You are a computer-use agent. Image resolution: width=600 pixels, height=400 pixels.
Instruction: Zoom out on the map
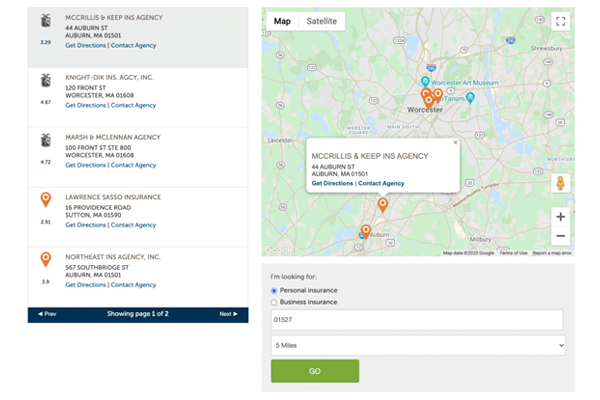tap(560, 236)
